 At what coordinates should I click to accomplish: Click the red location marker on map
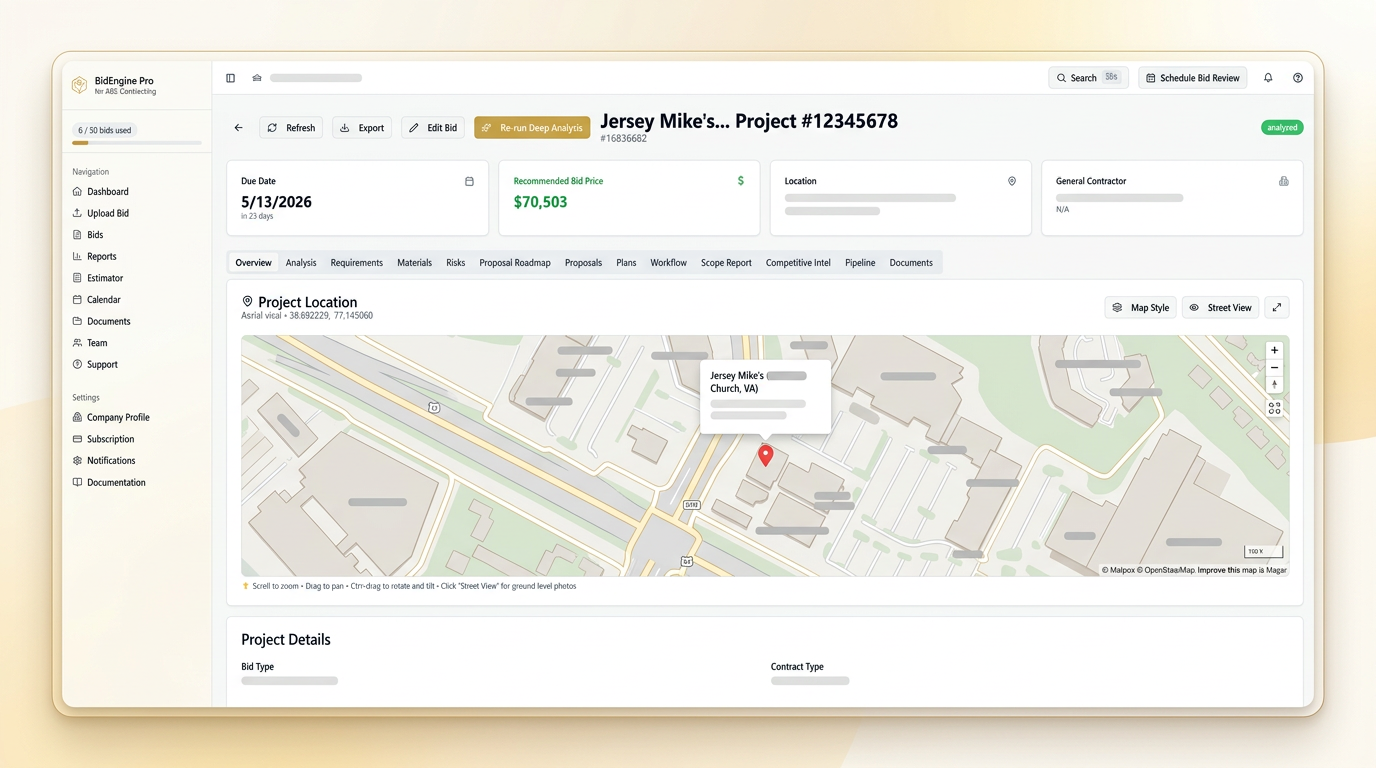click(765, 456)
